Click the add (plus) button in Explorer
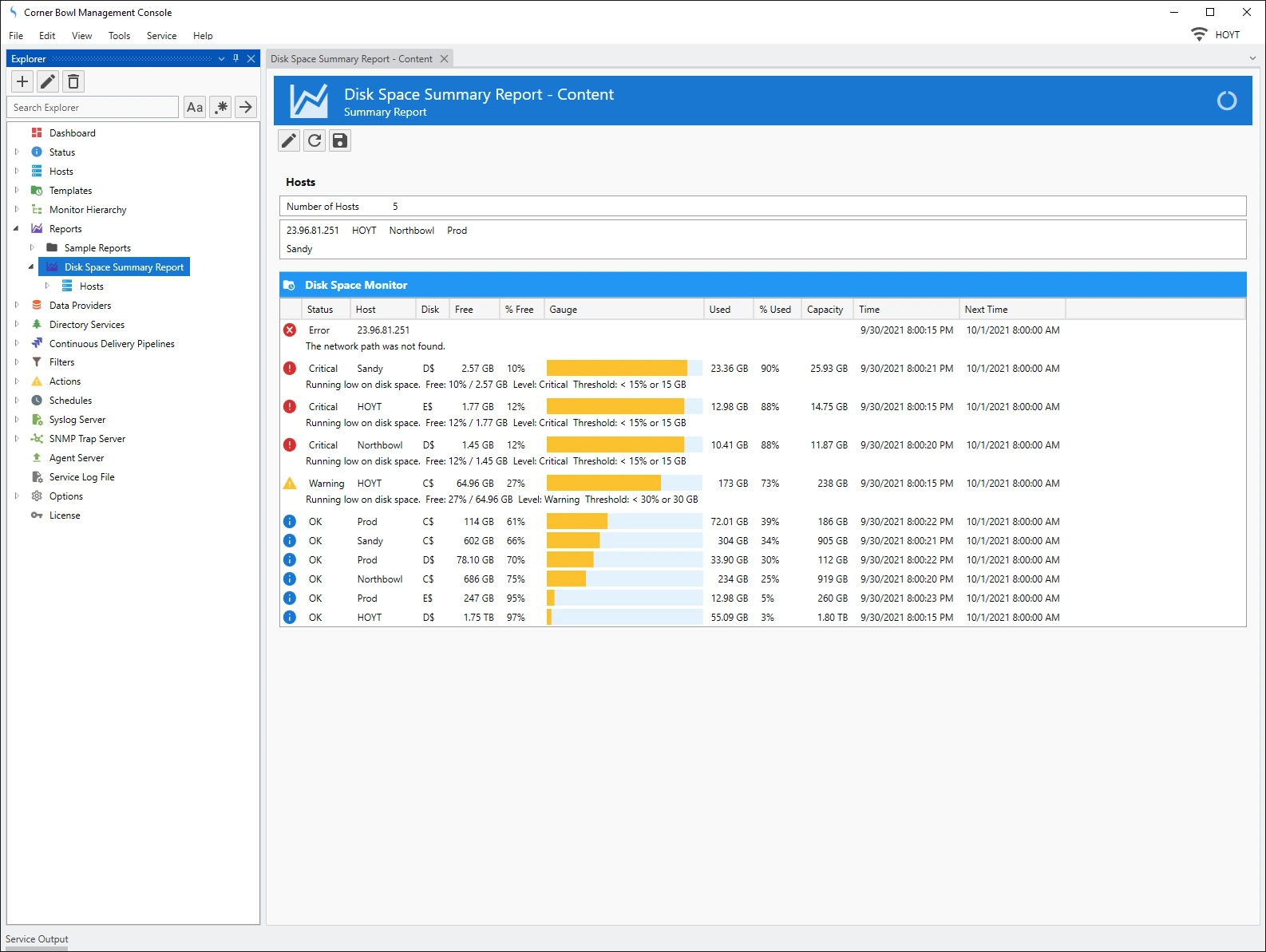This screenshot has height=952, width=1266. point(22,81)
